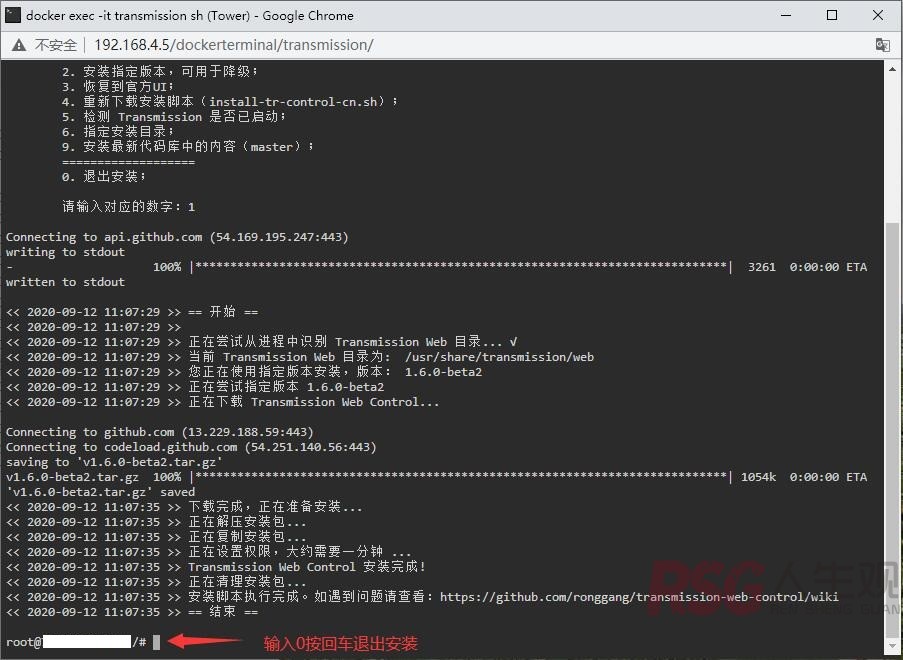Select text 'Connecting to api.github.com'
This screenshot has width=903, height=660.
(104, 237)
